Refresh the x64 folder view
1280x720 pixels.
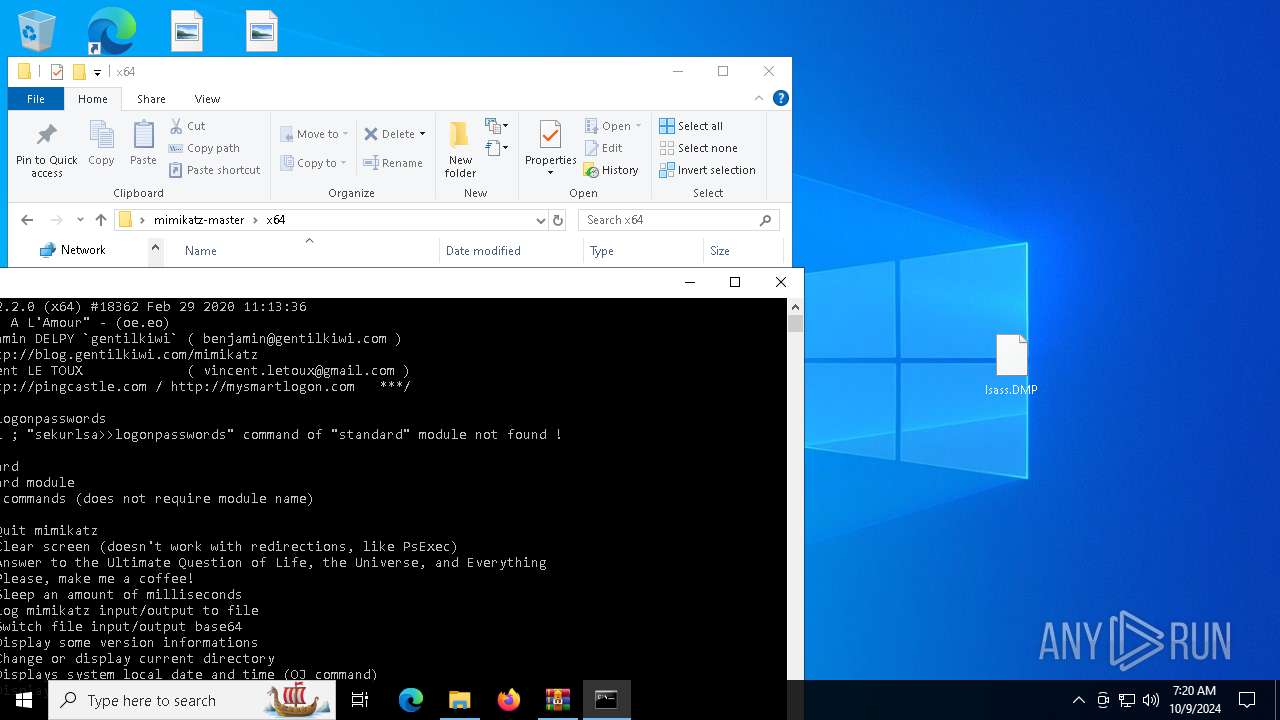point(558,220)
